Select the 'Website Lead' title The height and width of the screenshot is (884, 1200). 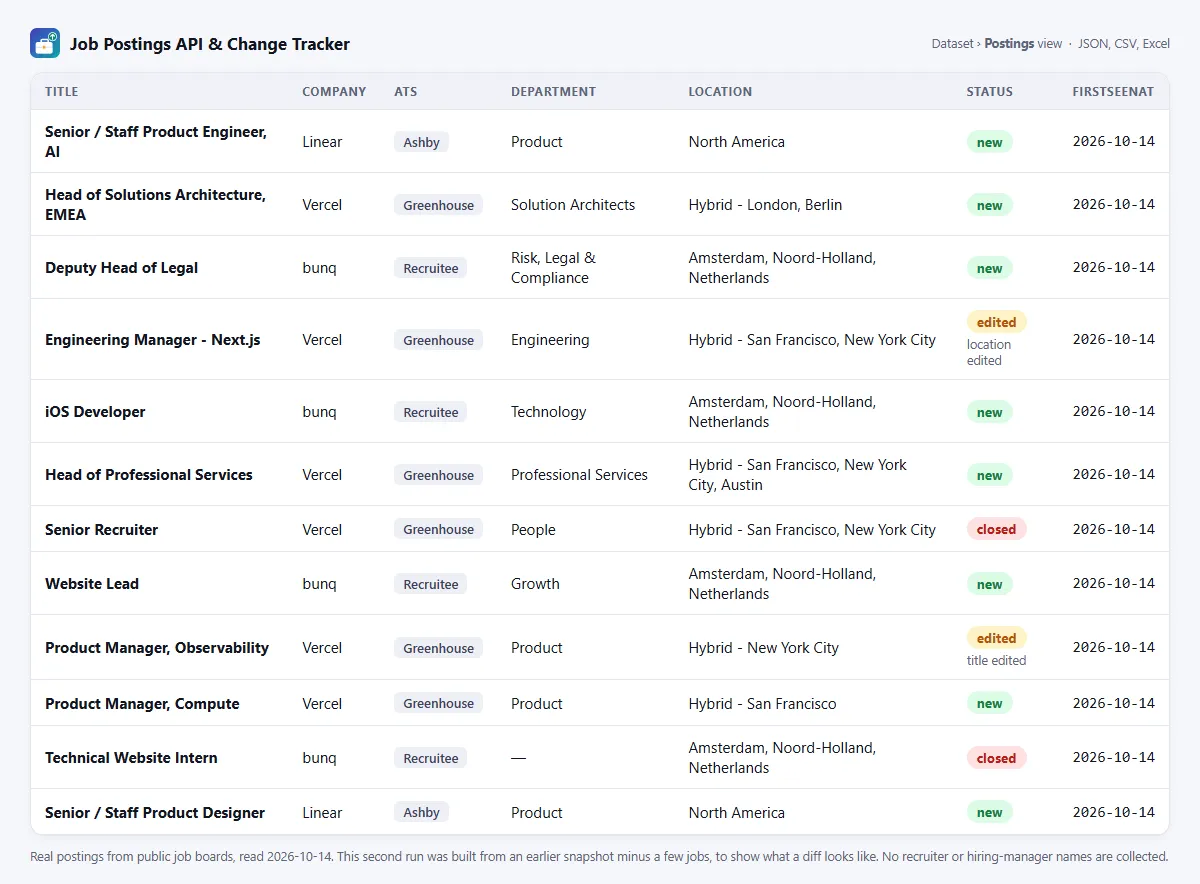[x=92, y=584]
